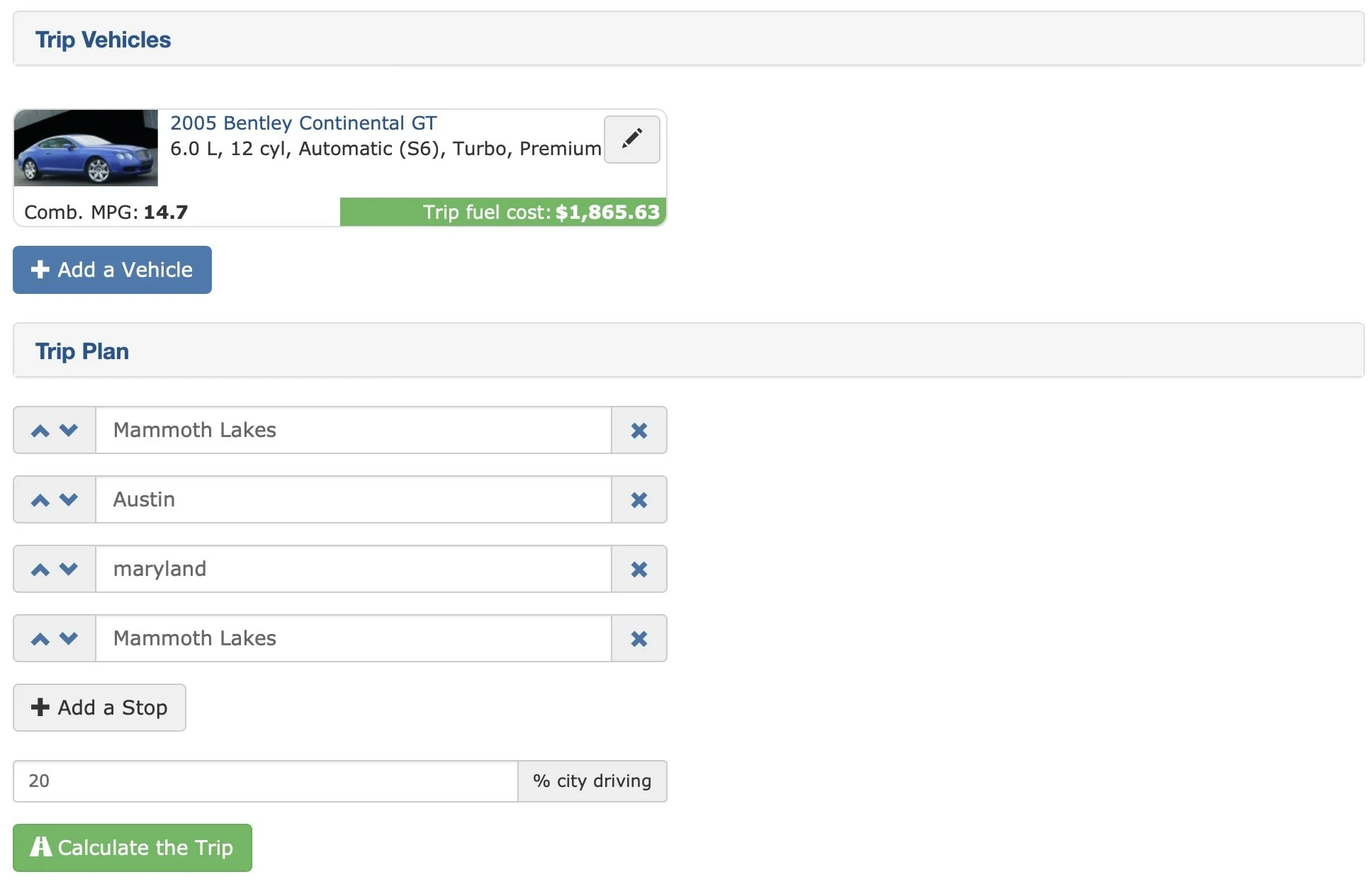
Task: Click the blue Bentley car thumbnail
Action: [86, 147]
